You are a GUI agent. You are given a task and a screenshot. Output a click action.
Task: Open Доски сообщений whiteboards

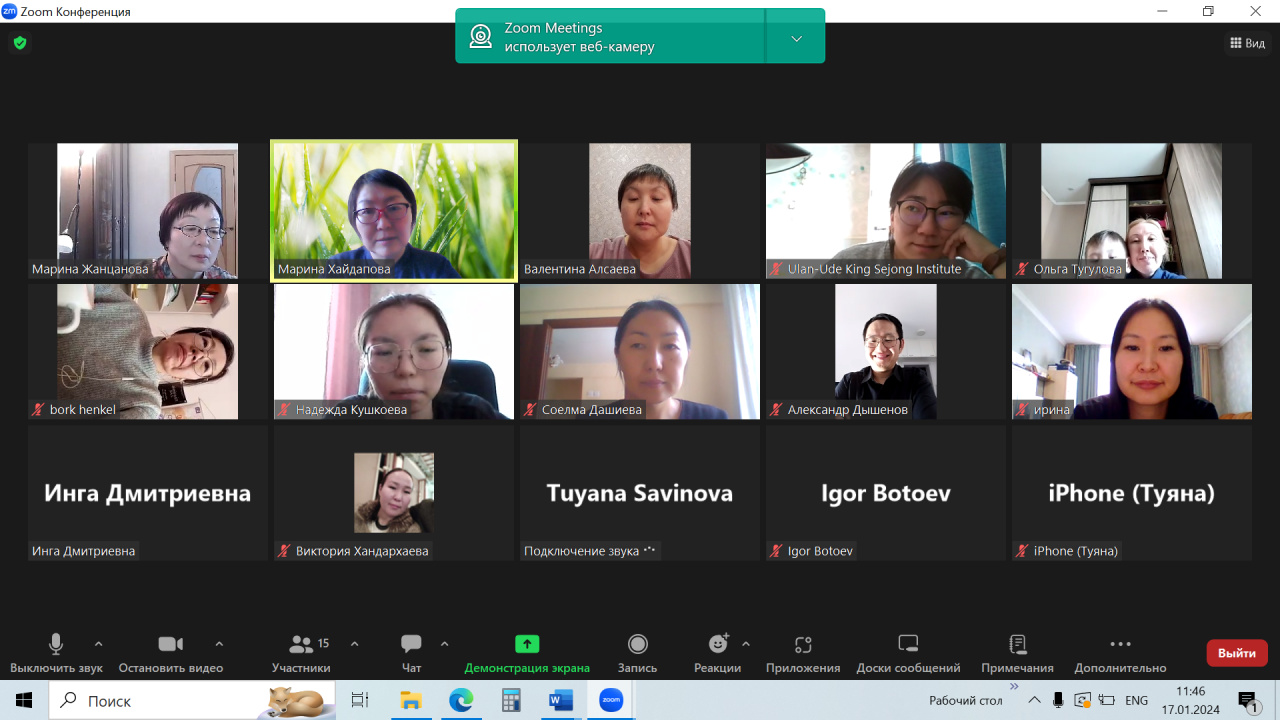click(908, 645)
